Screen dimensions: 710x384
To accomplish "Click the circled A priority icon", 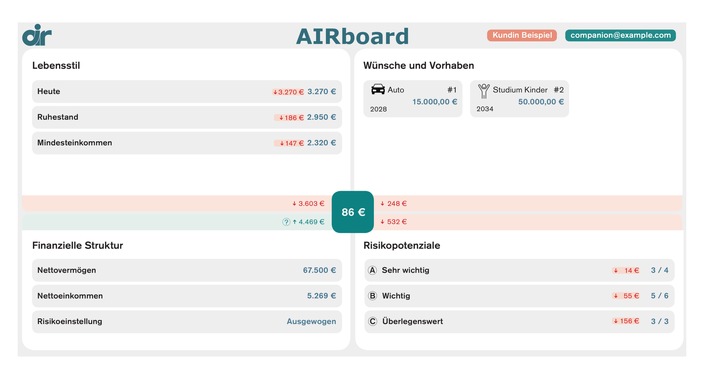I will [372, 270].
